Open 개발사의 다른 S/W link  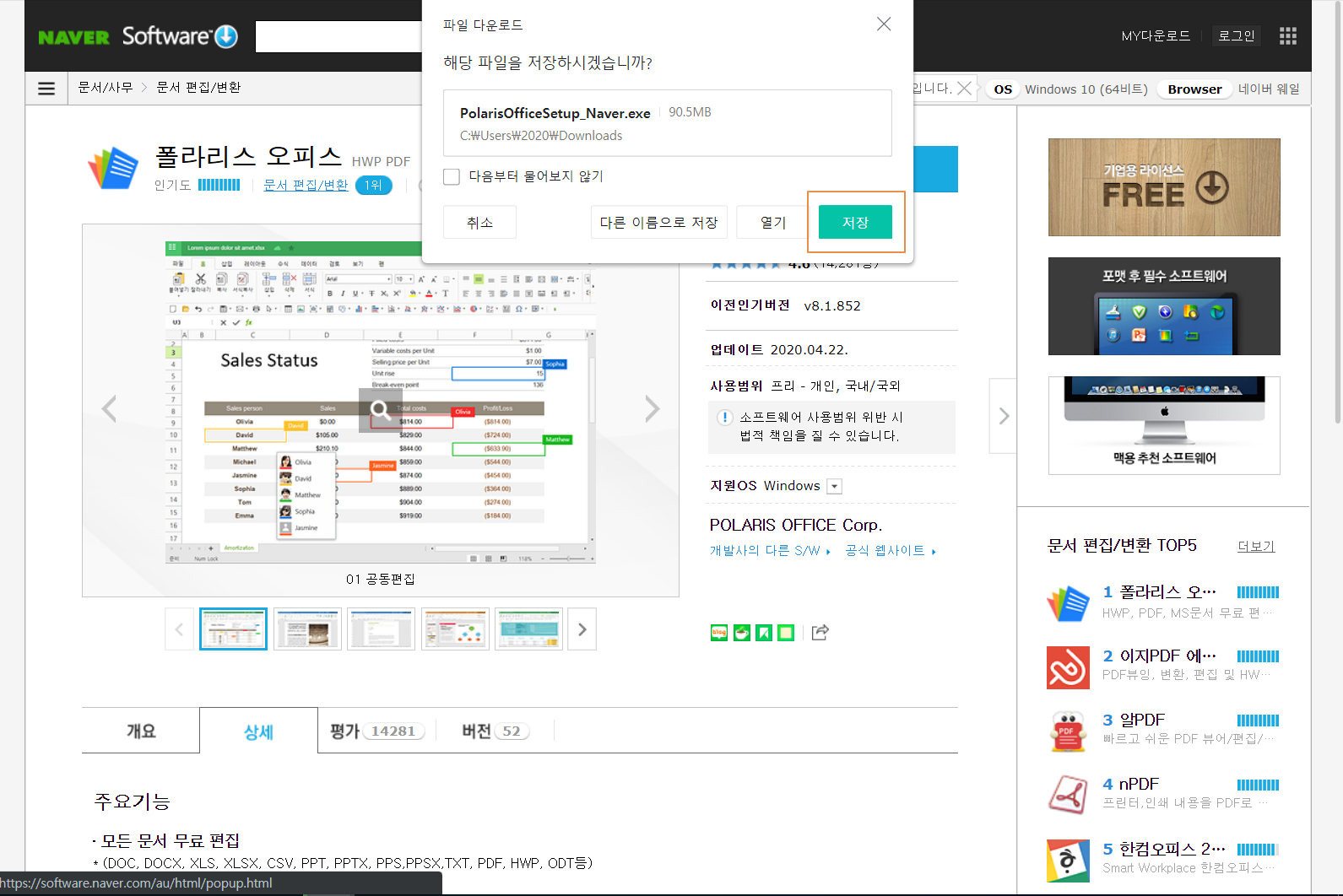point(770,550)
